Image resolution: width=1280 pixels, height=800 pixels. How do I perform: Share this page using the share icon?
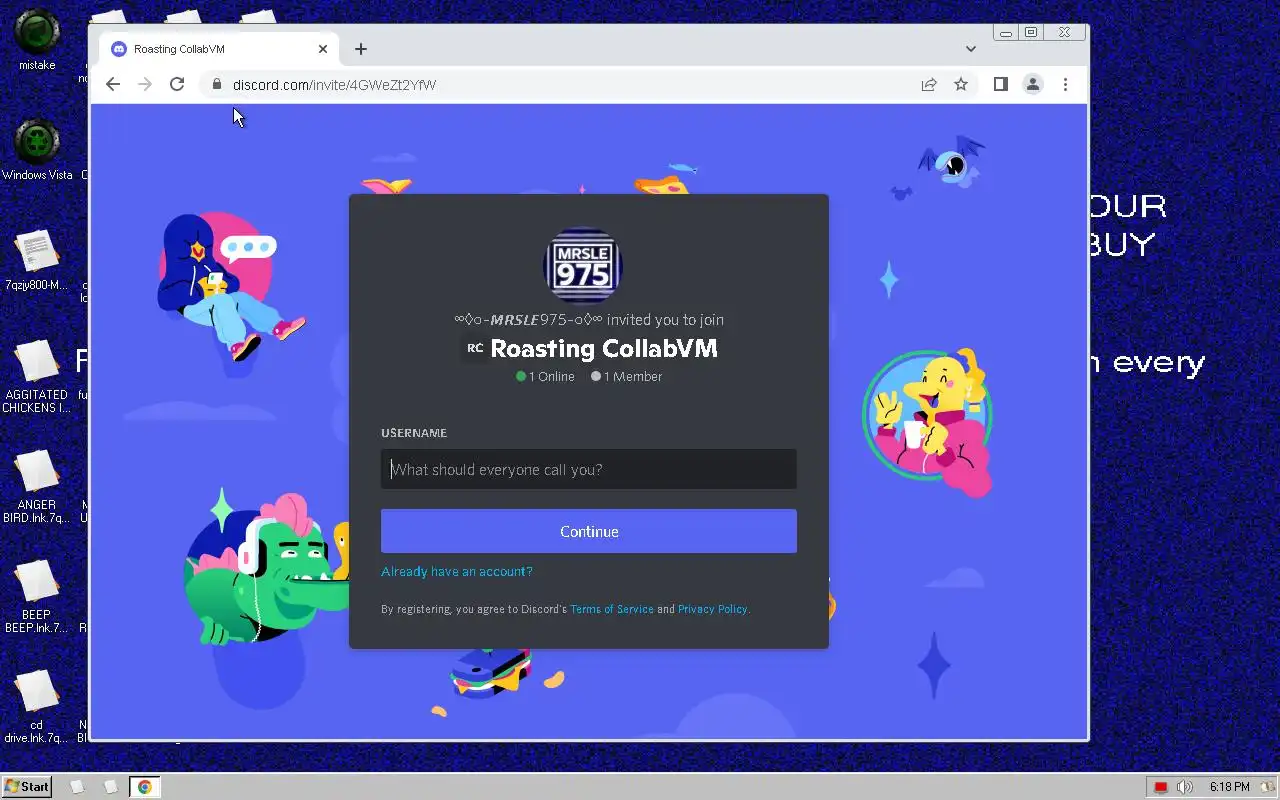click(929, 85)
